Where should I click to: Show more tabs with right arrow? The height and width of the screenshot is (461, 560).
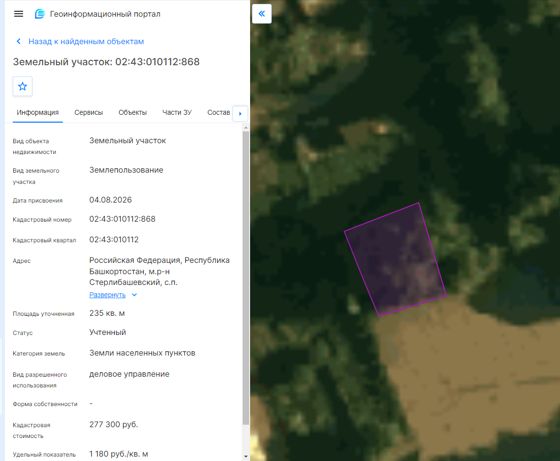tap(240, 114)
